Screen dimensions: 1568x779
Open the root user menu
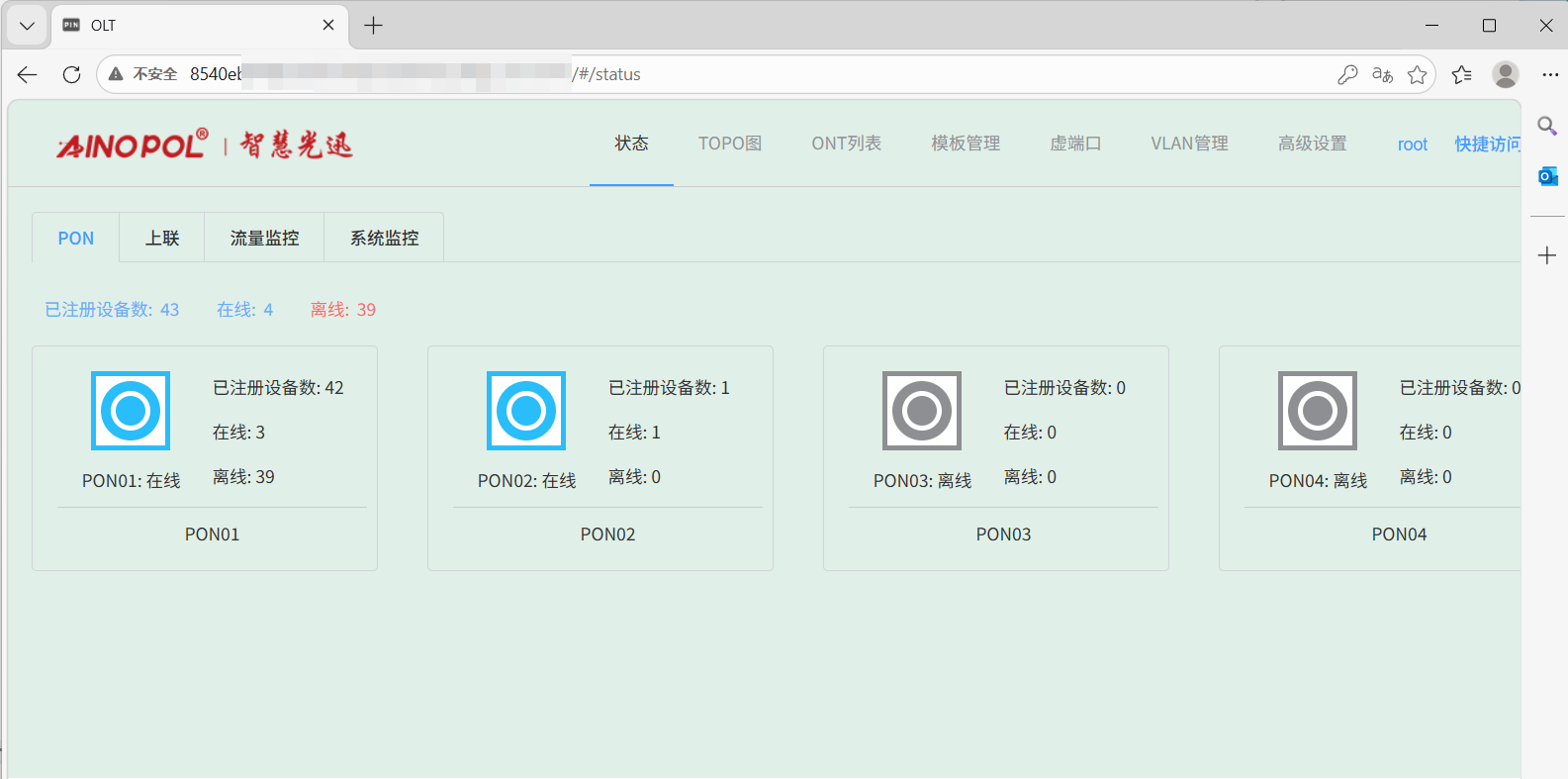pos(1412,145)
